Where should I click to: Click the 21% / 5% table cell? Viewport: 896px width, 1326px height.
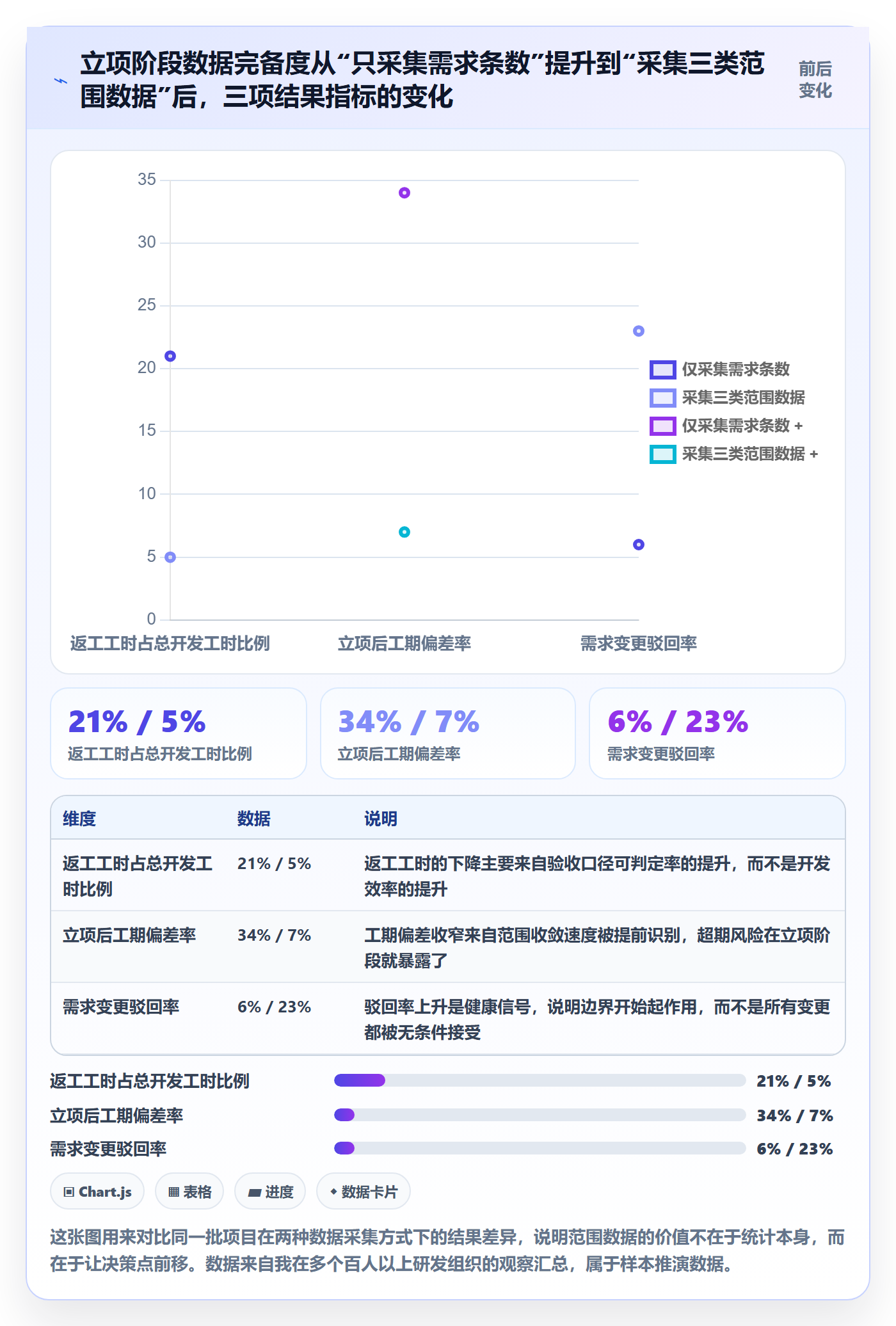pyautogui.click(x=274, y=864)
